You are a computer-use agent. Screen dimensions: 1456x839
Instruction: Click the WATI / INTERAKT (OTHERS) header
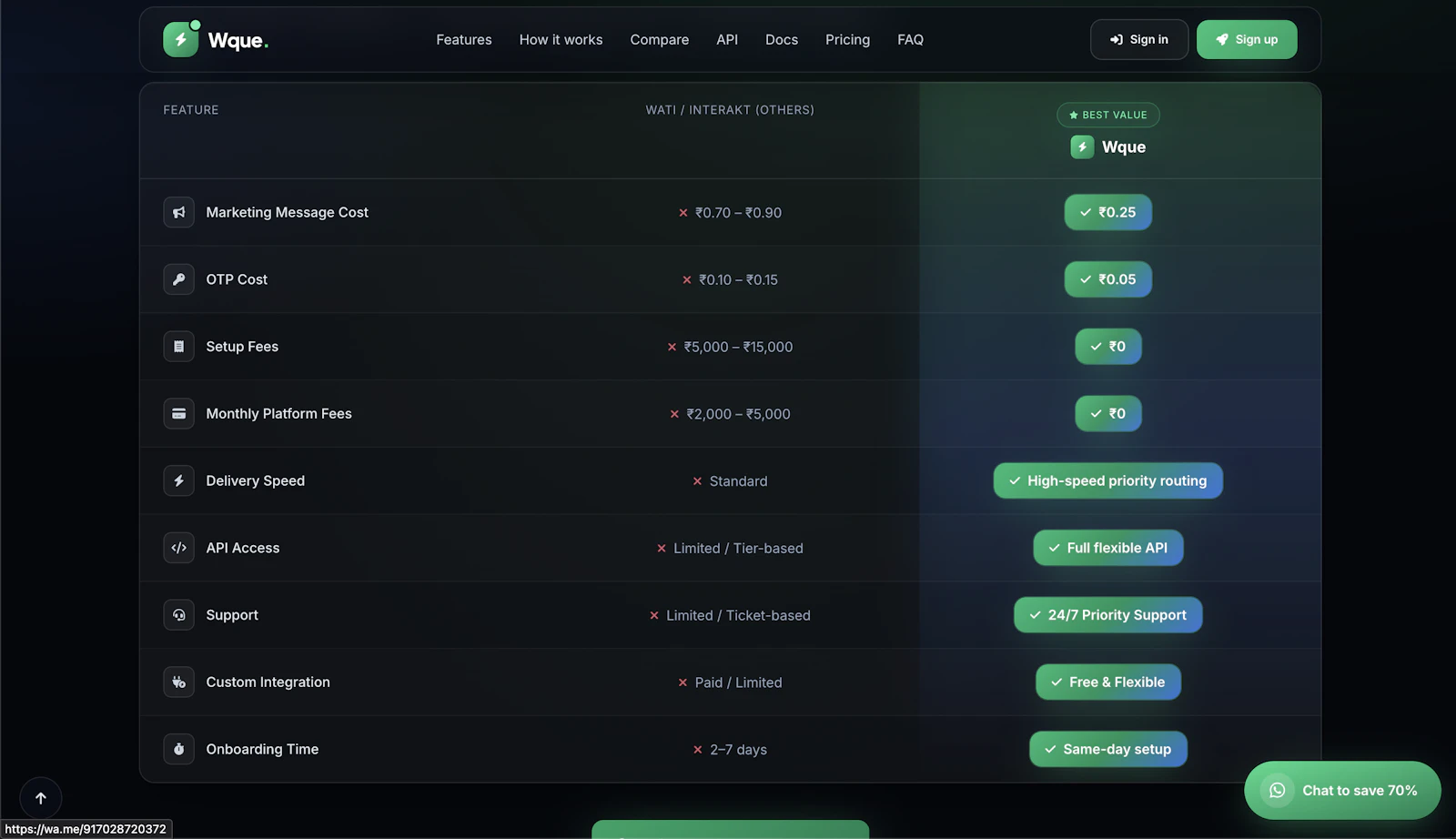[x=730, y=109]
